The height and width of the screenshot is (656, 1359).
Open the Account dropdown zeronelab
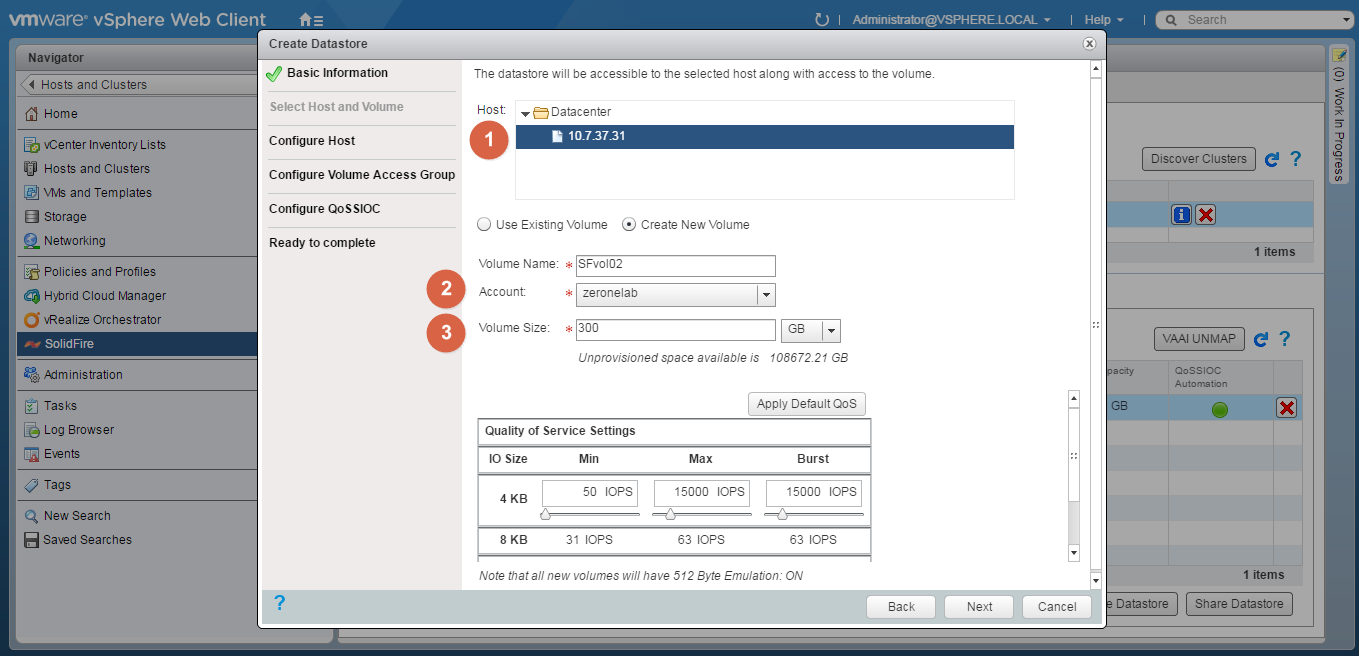click(675, 294)
